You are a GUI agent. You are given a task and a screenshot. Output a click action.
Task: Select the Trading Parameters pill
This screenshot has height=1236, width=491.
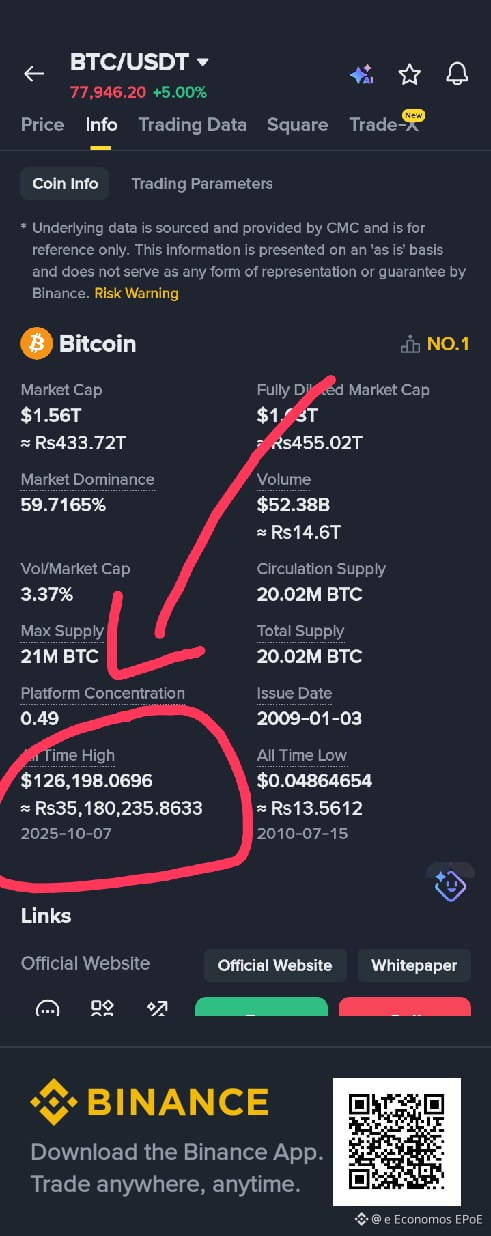tap(202, 184)
